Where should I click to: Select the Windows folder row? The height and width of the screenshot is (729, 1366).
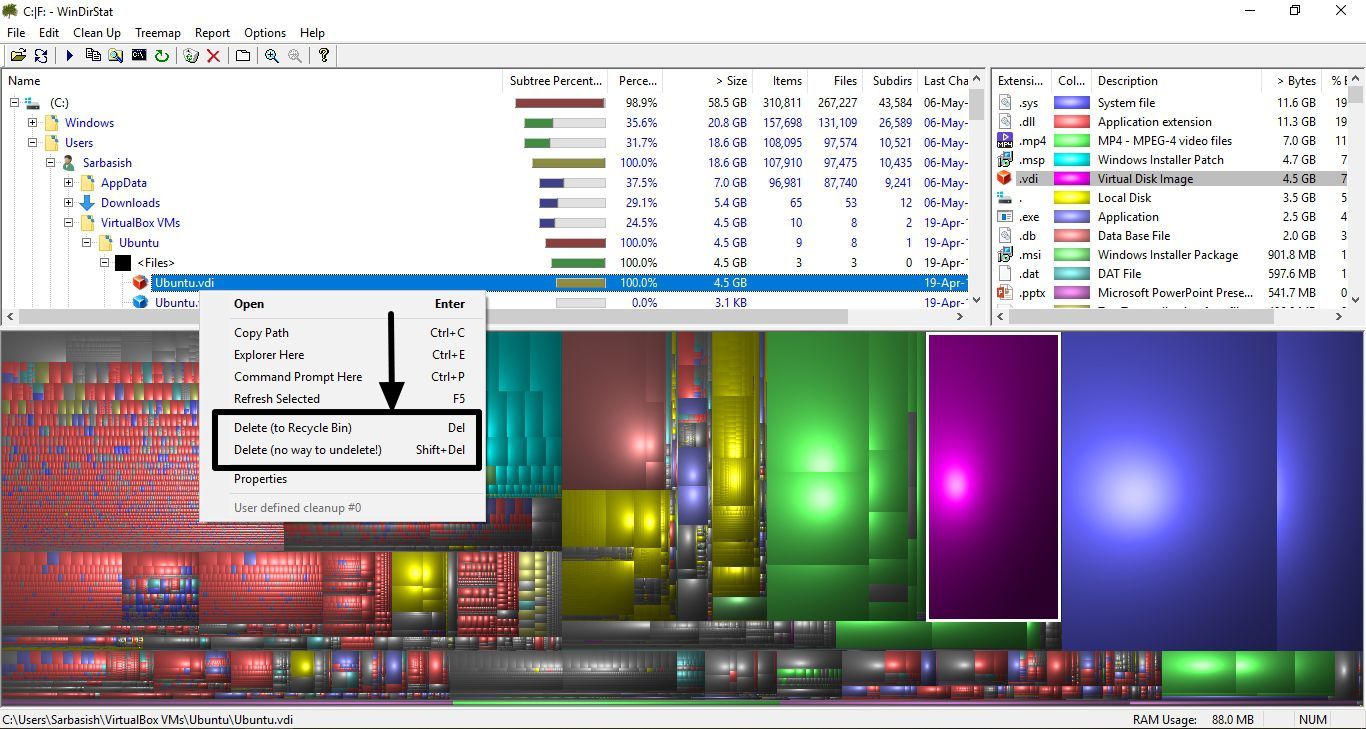(x=485, y=123)
